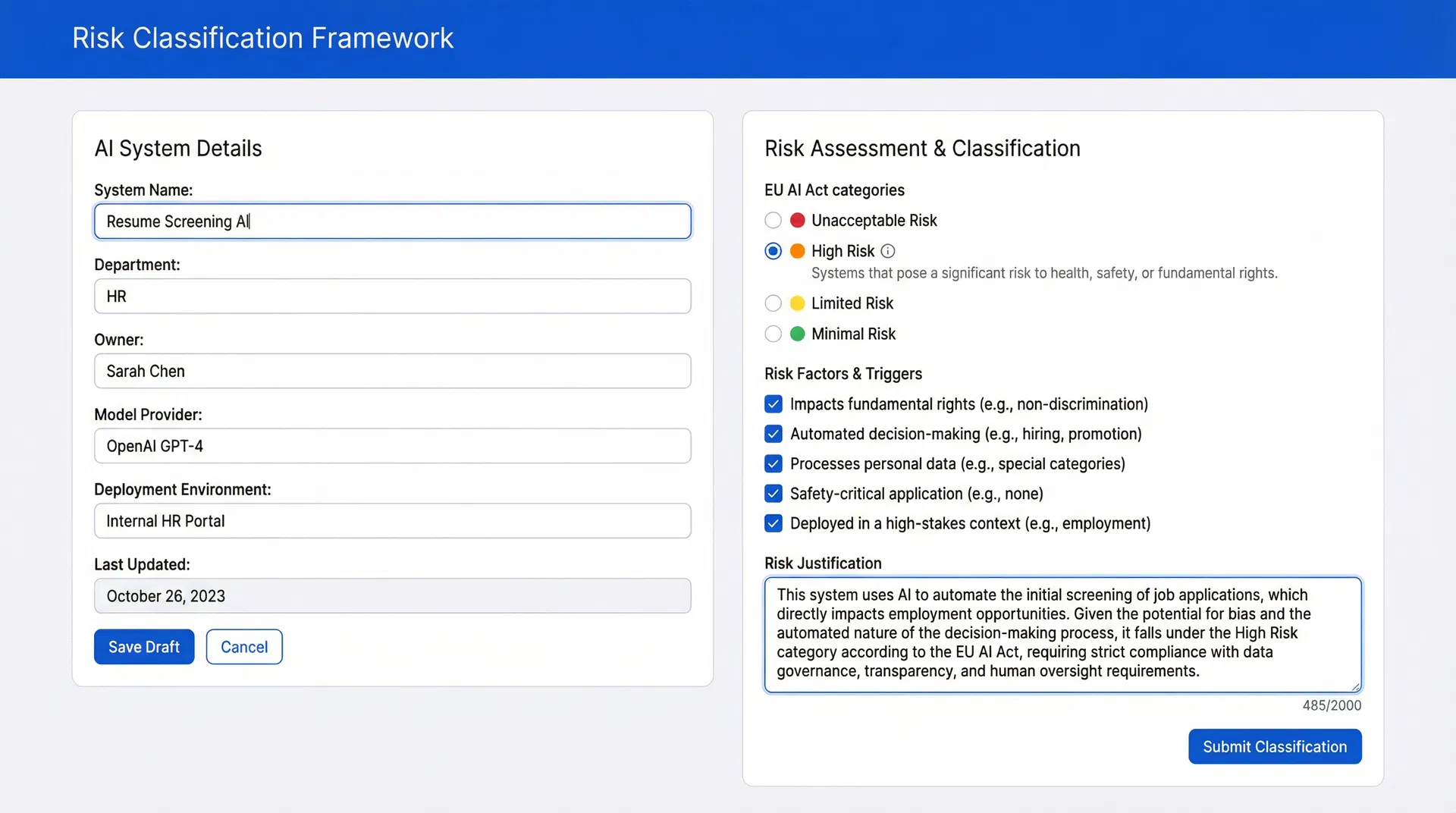Disable Automated decision-making trigger
The height and width of the screenshot is (813, 1456).
(x=773, y=434)
